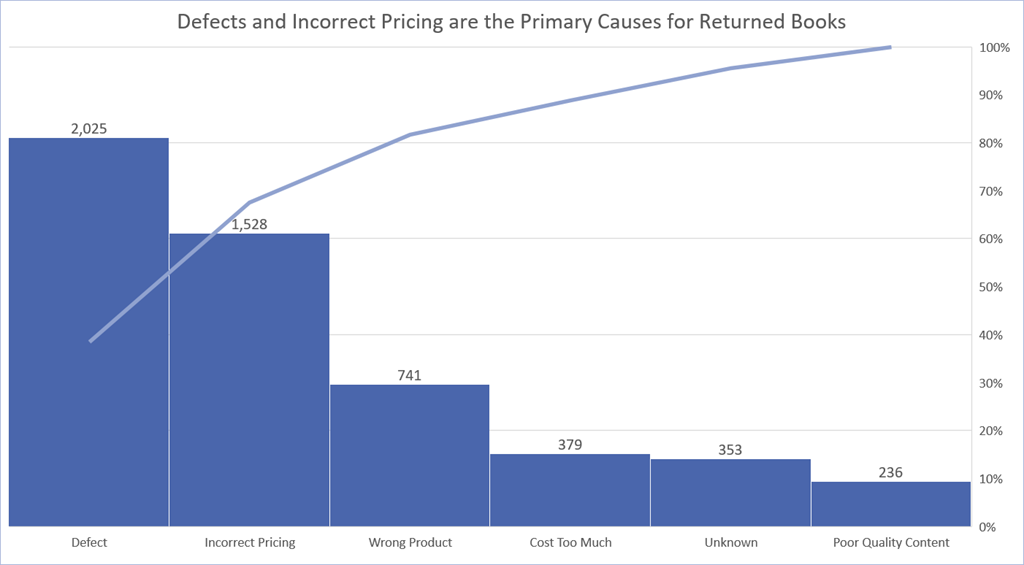Click the 100% secondary axis label
This screenshot has width=1024, height=565.
993,47
